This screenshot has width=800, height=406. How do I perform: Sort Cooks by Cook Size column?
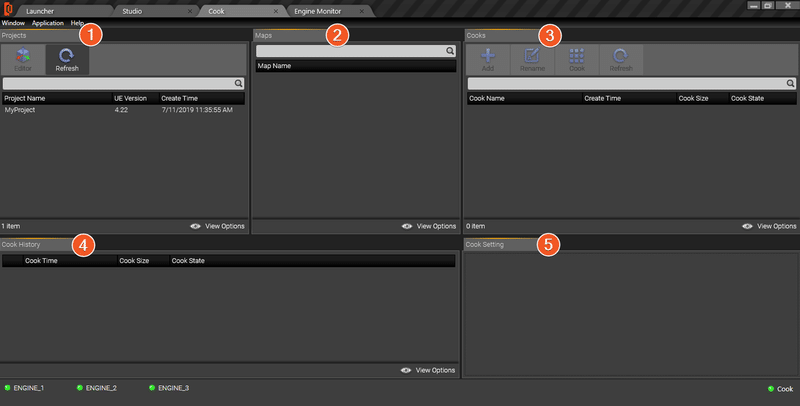[x=703, y=98]
